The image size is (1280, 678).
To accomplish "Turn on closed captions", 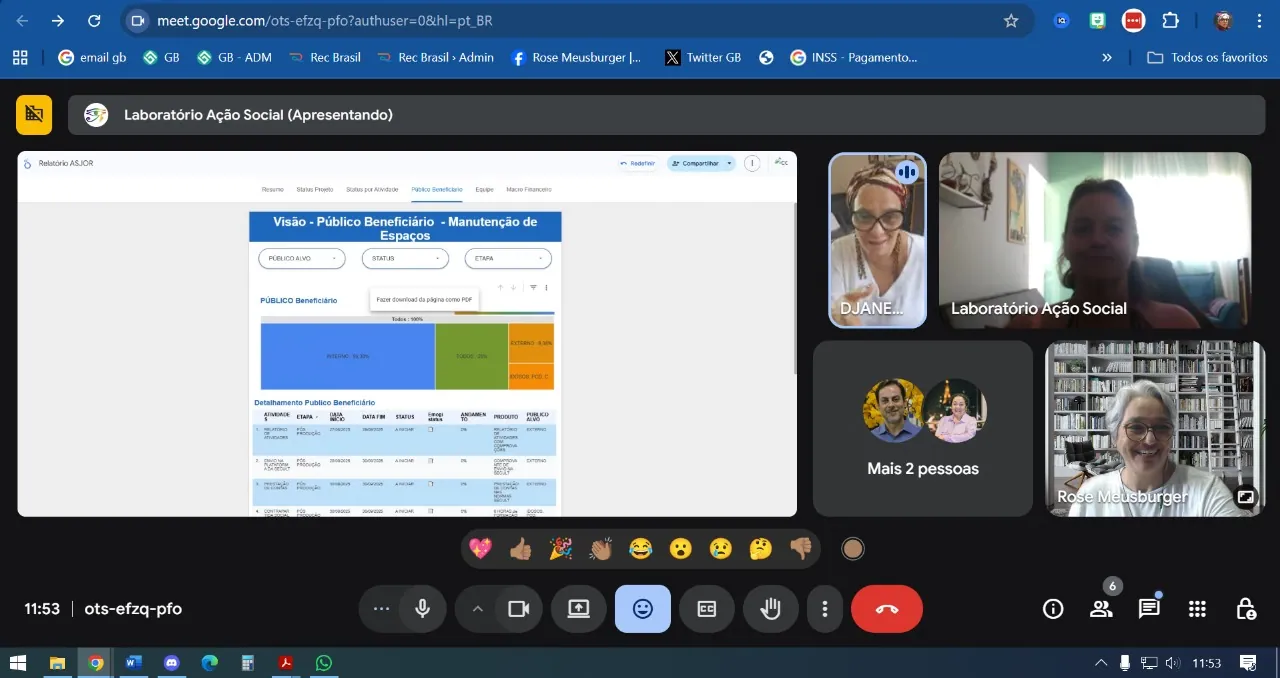I will [707, 609].
